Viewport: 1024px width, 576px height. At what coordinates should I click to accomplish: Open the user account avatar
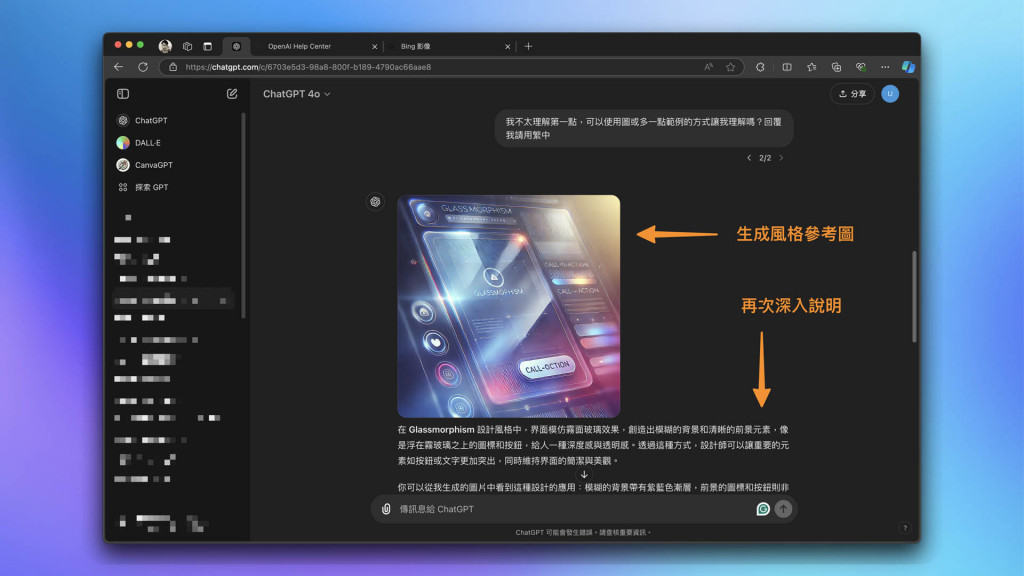[890, 93]
